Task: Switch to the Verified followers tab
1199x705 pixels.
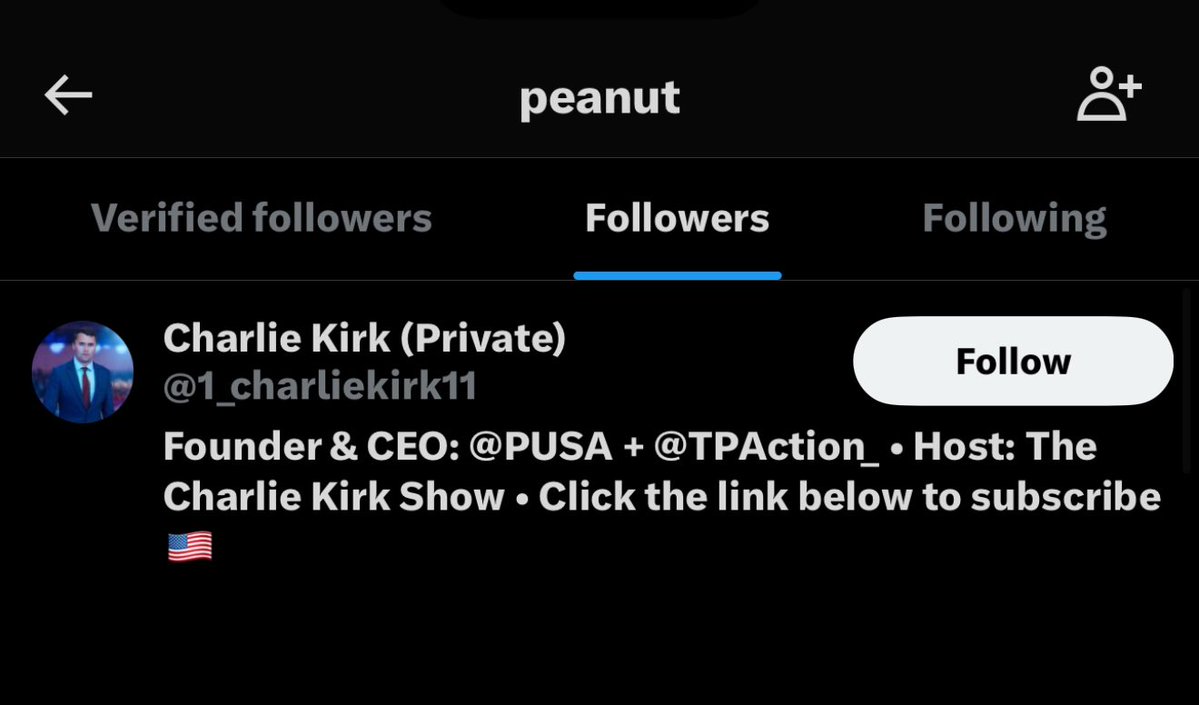Action: pyautogui.click(x=261, y=218)
